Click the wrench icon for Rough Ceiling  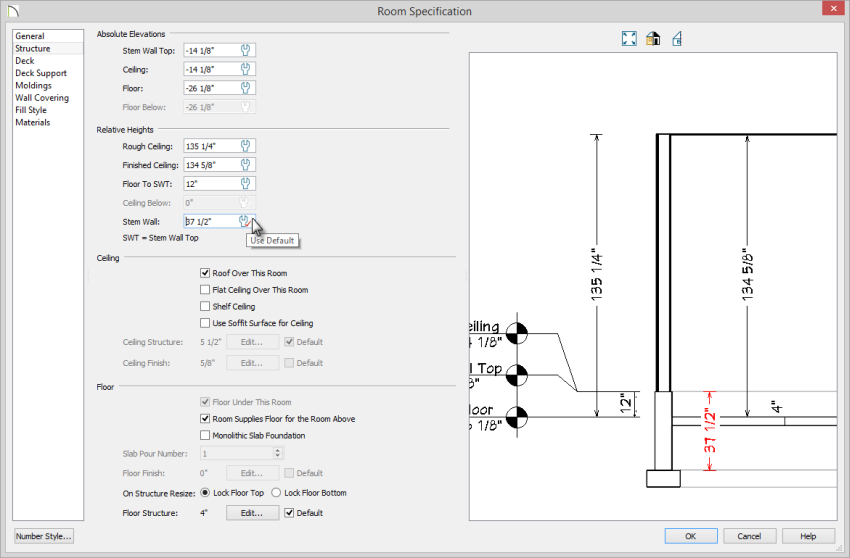(x=246, y=146)
